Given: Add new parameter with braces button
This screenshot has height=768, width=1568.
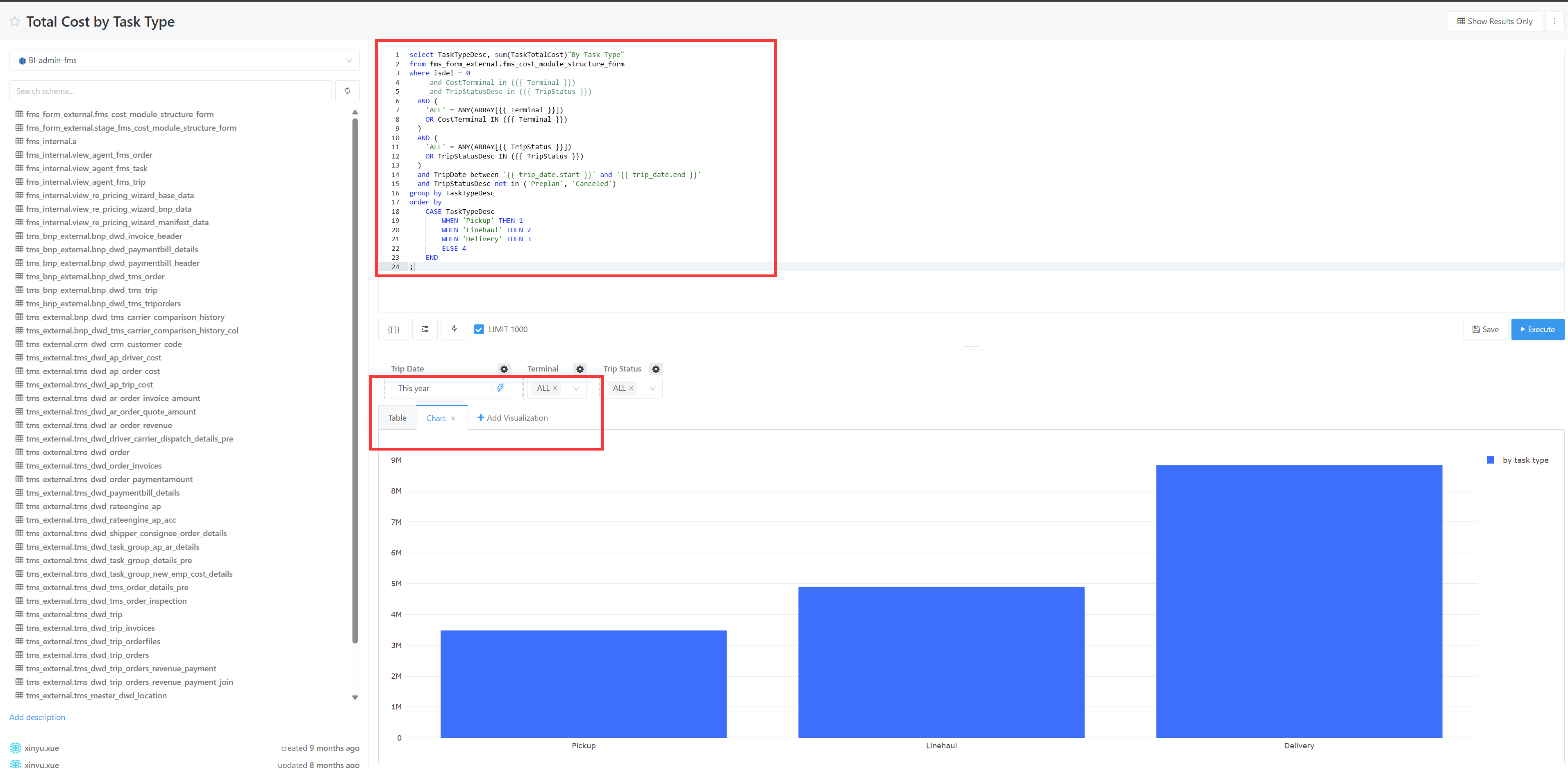Looking at the screenshot, I should [x=393, y=329].
